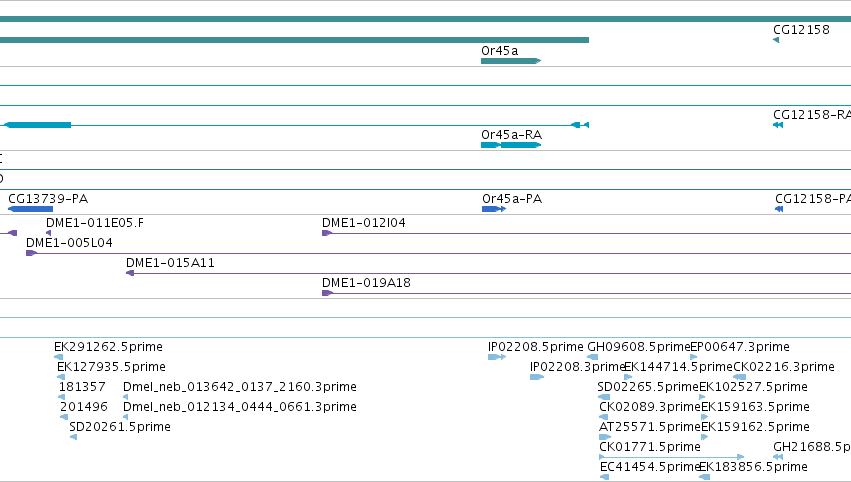Click the teal Or45a gene arrow glyph

[x=511, y=61]
